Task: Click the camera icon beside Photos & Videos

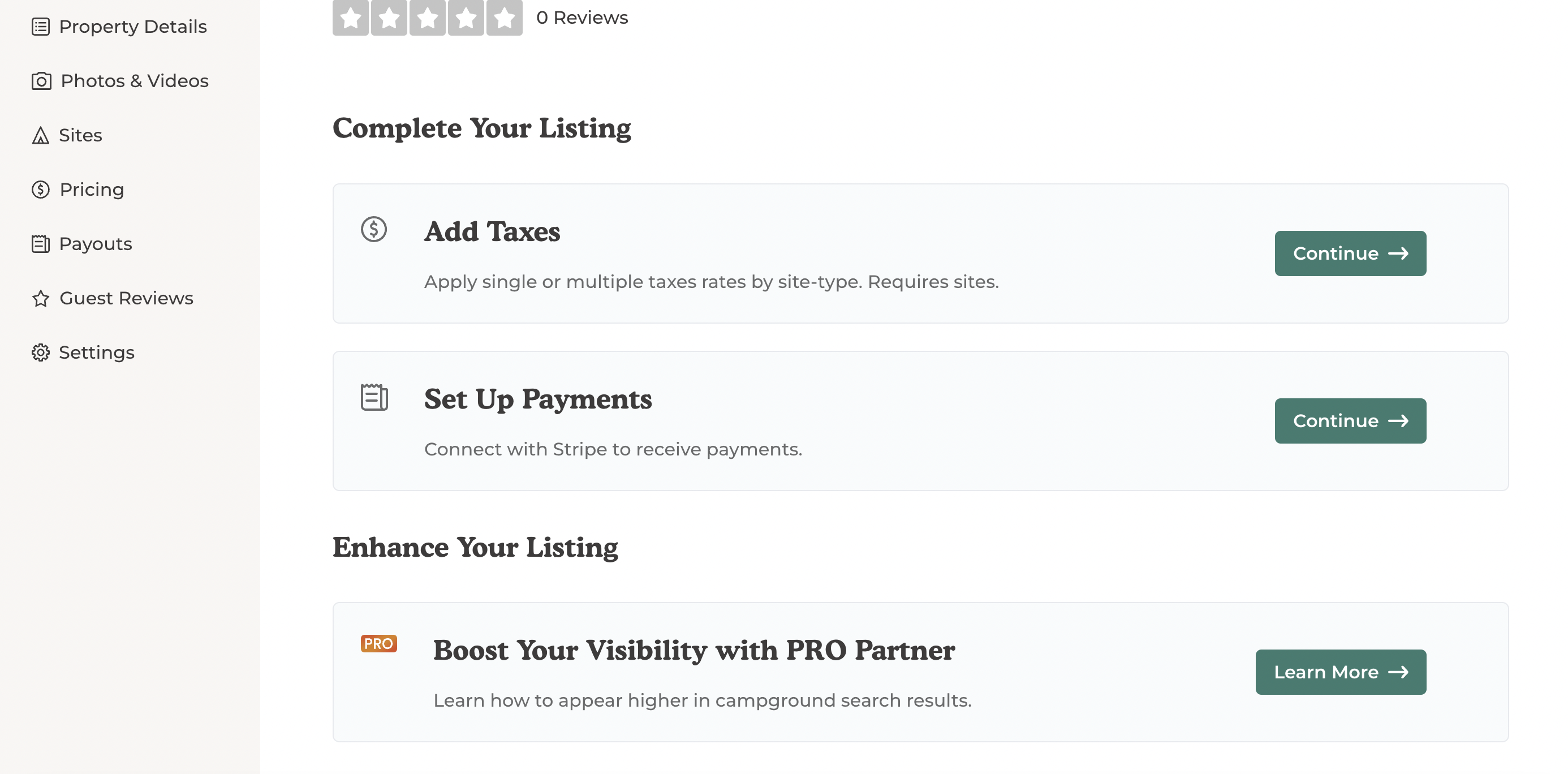Action: 41,81
